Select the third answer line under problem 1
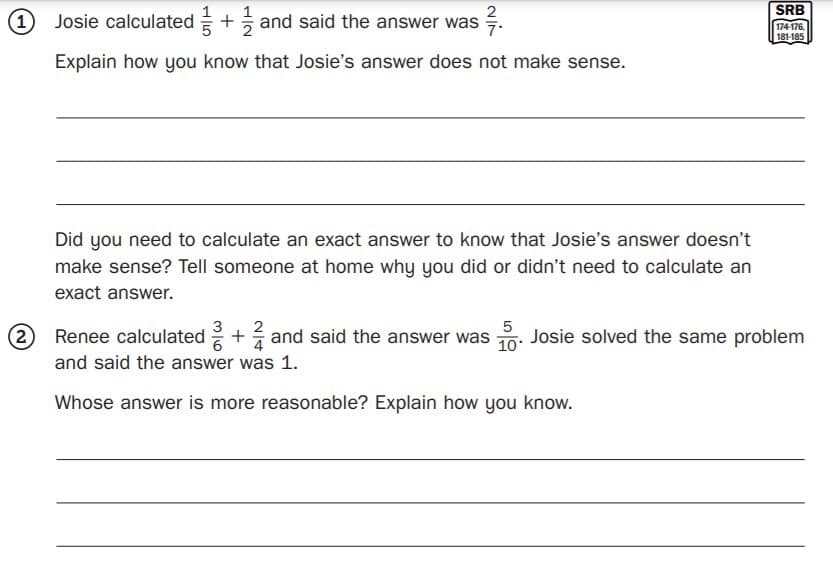This screenshot has height=567, width=833. pyautogui.click(x=430, y=202)
